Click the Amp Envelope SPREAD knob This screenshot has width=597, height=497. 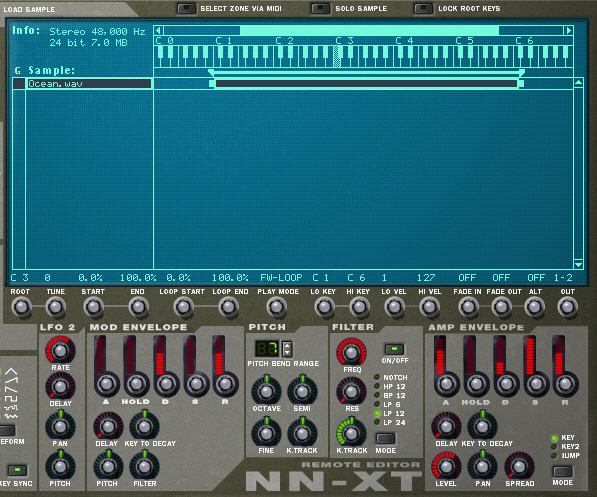click(x=519, y=467)
